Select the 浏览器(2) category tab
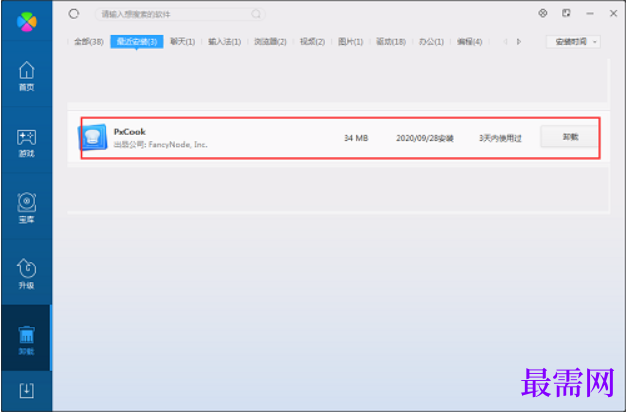This screenshot has width=633, height=414. pyautogui.click(x=270, y=42)
